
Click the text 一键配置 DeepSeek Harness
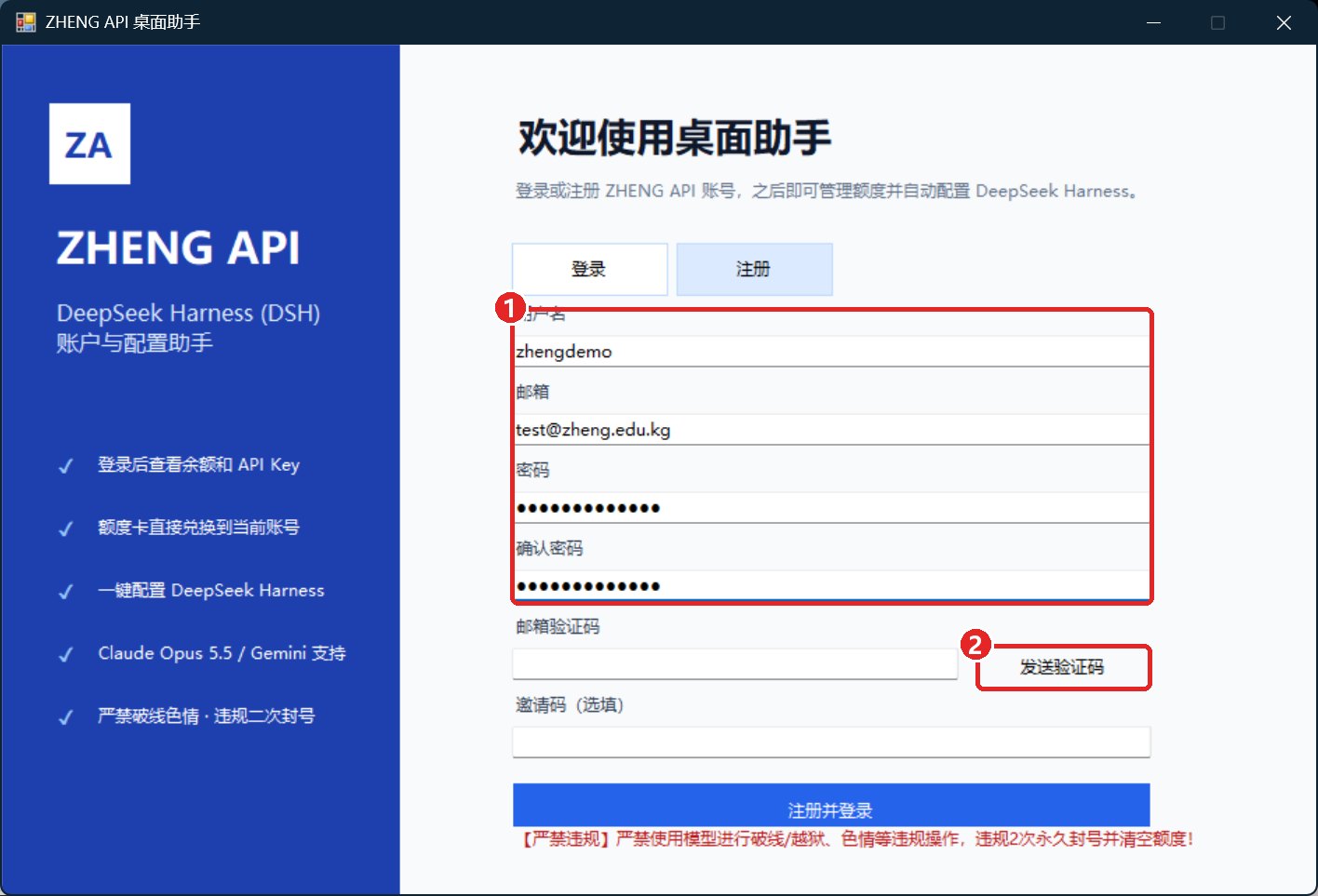[x=211, y=590]
